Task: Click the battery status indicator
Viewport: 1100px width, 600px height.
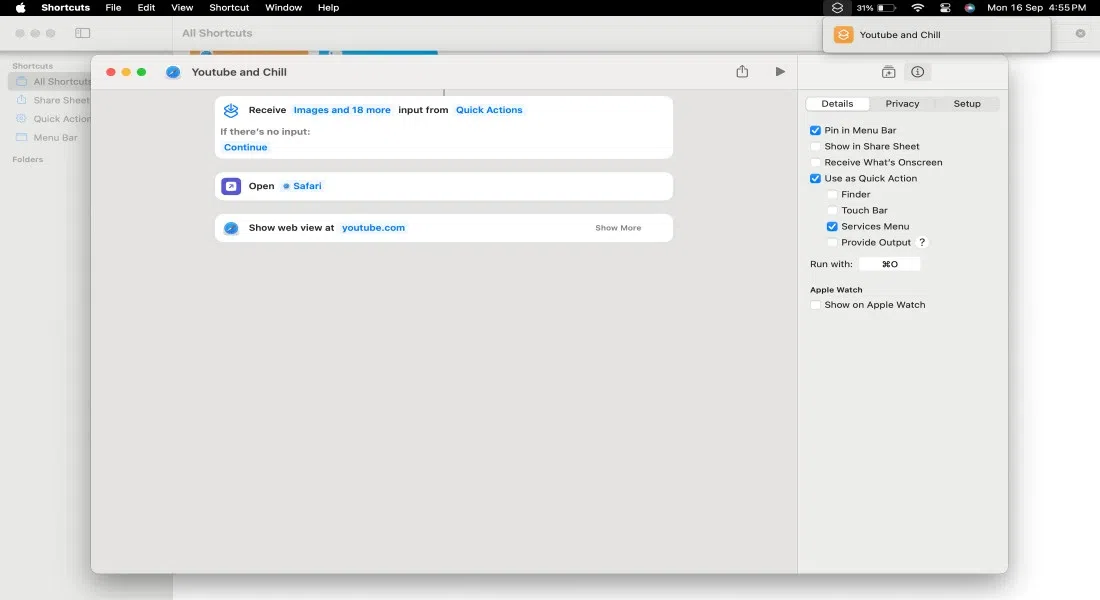Action: (x=876, y=8)
